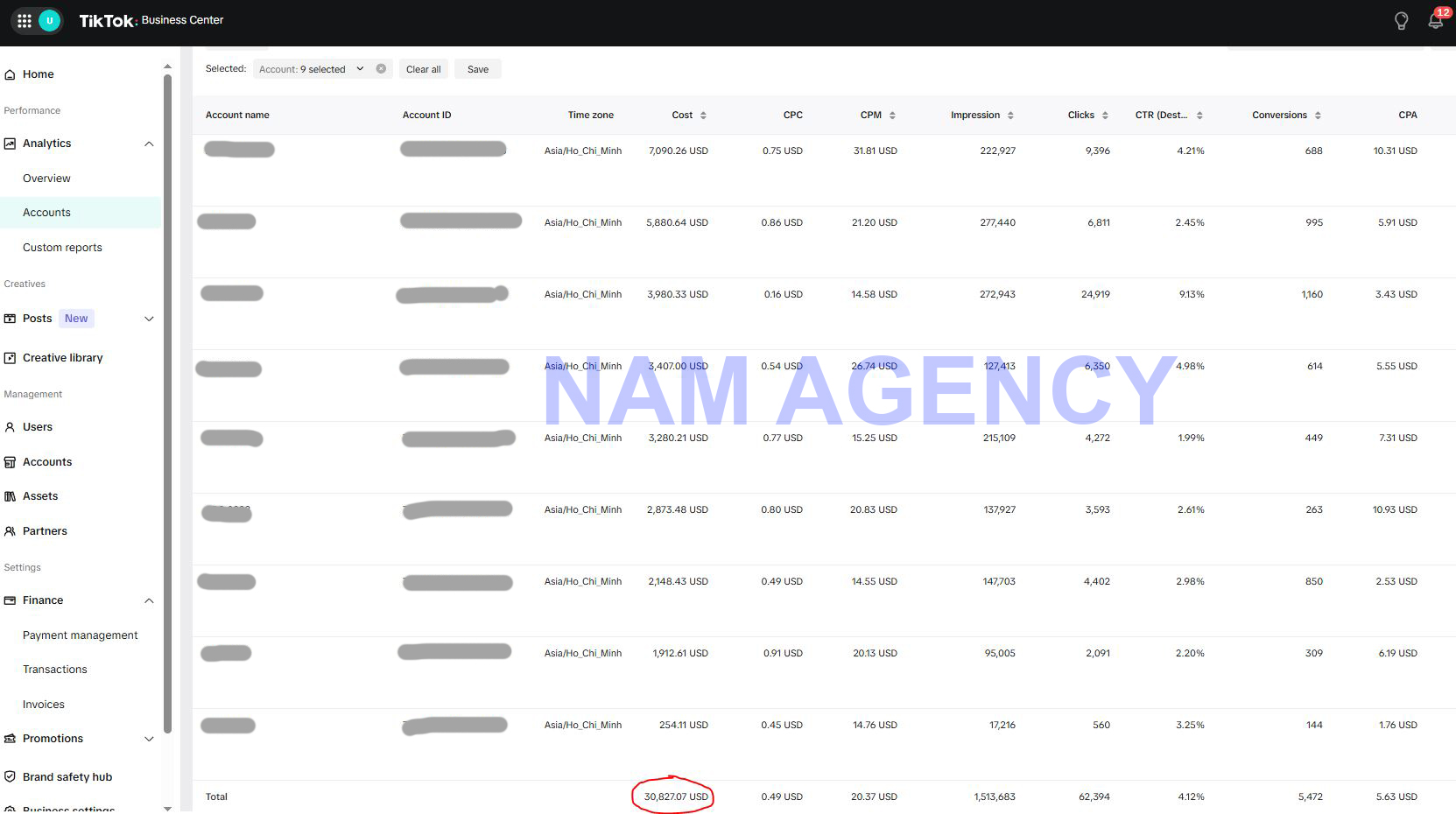
Task: Click the TikTok Business Center logo
Action: point(151,20)
